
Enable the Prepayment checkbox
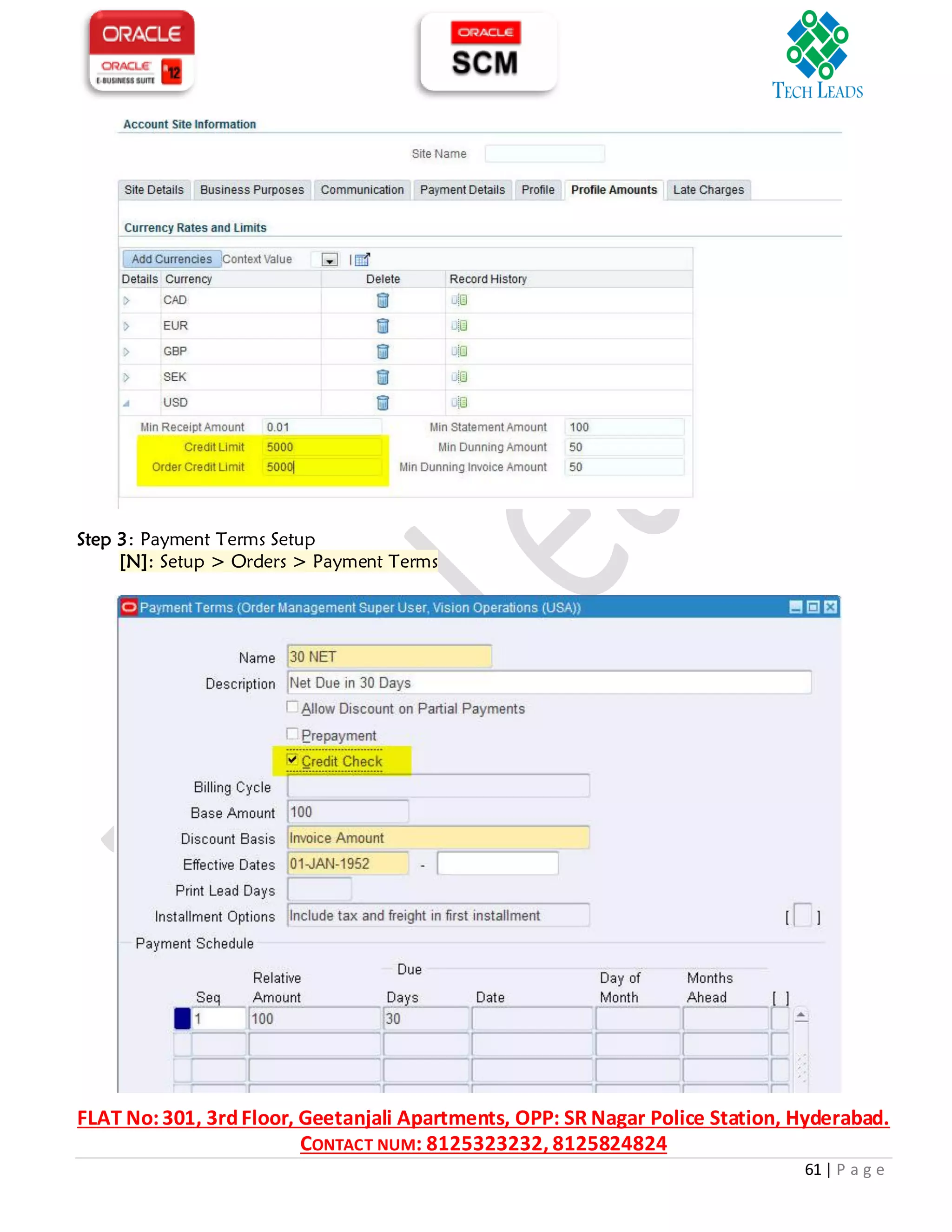click(x=292, y=734)
